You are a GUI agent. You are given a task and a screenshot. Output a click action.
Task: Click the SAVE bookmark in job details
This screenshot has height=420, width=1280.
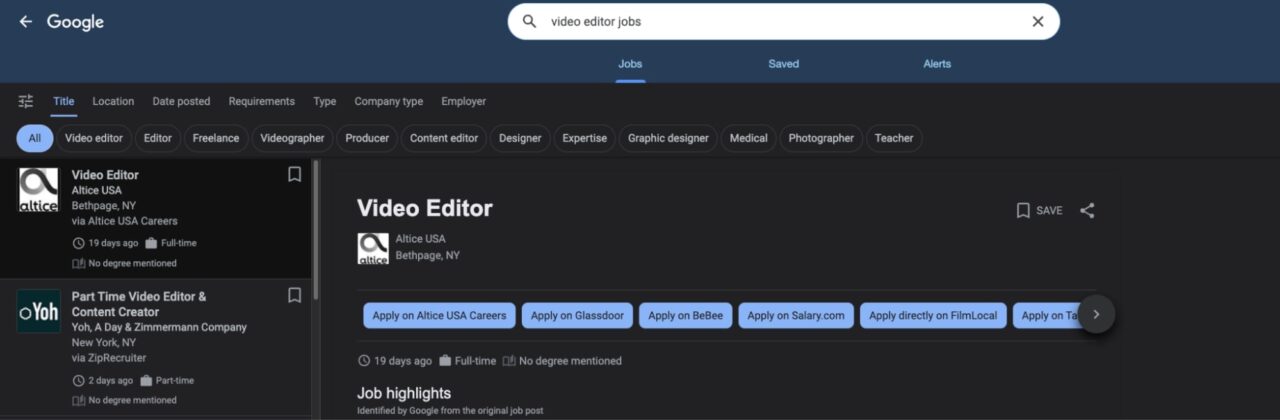tap(1039, 210)
